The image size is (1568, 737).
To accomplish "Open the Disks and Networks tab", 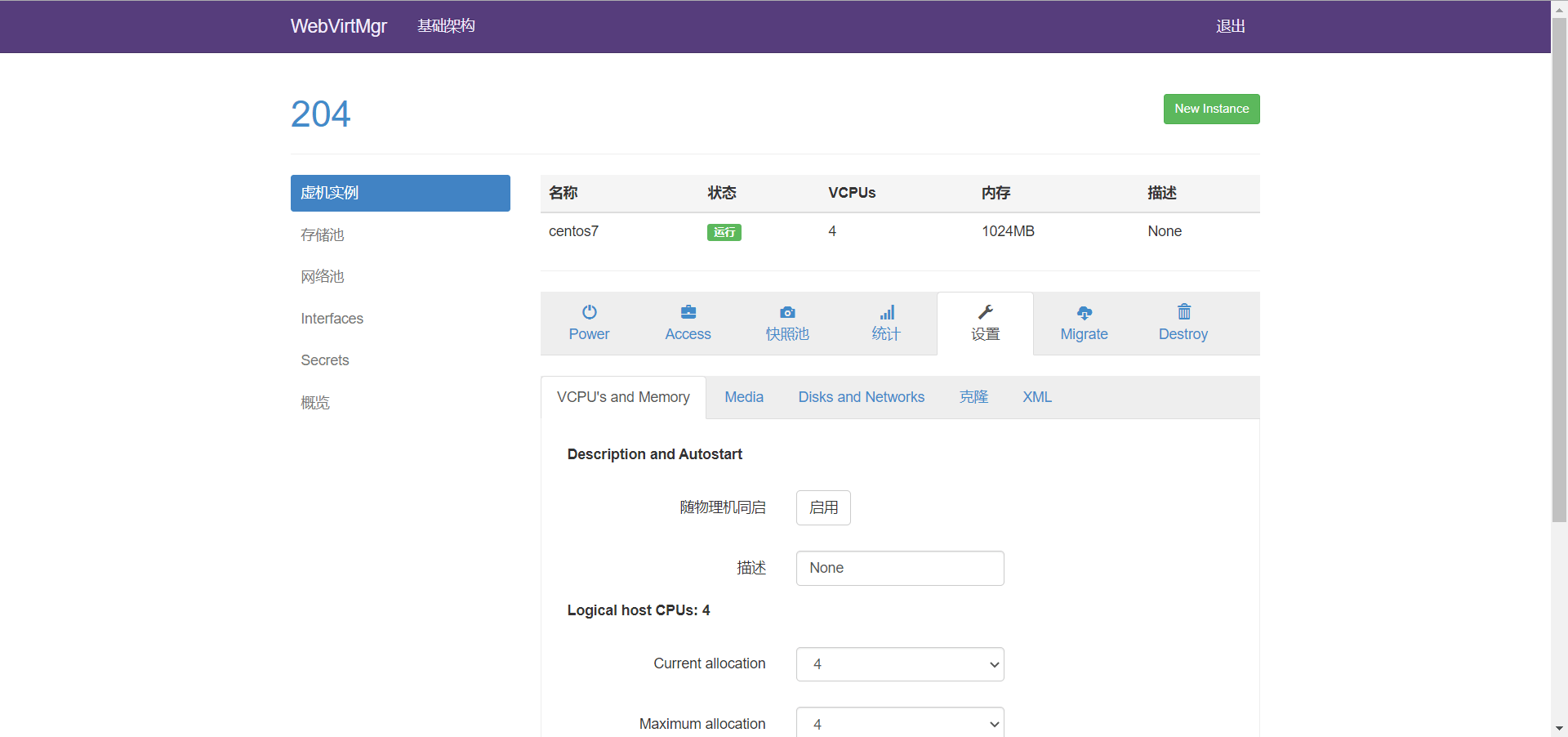I will click(x=861, y=397).
